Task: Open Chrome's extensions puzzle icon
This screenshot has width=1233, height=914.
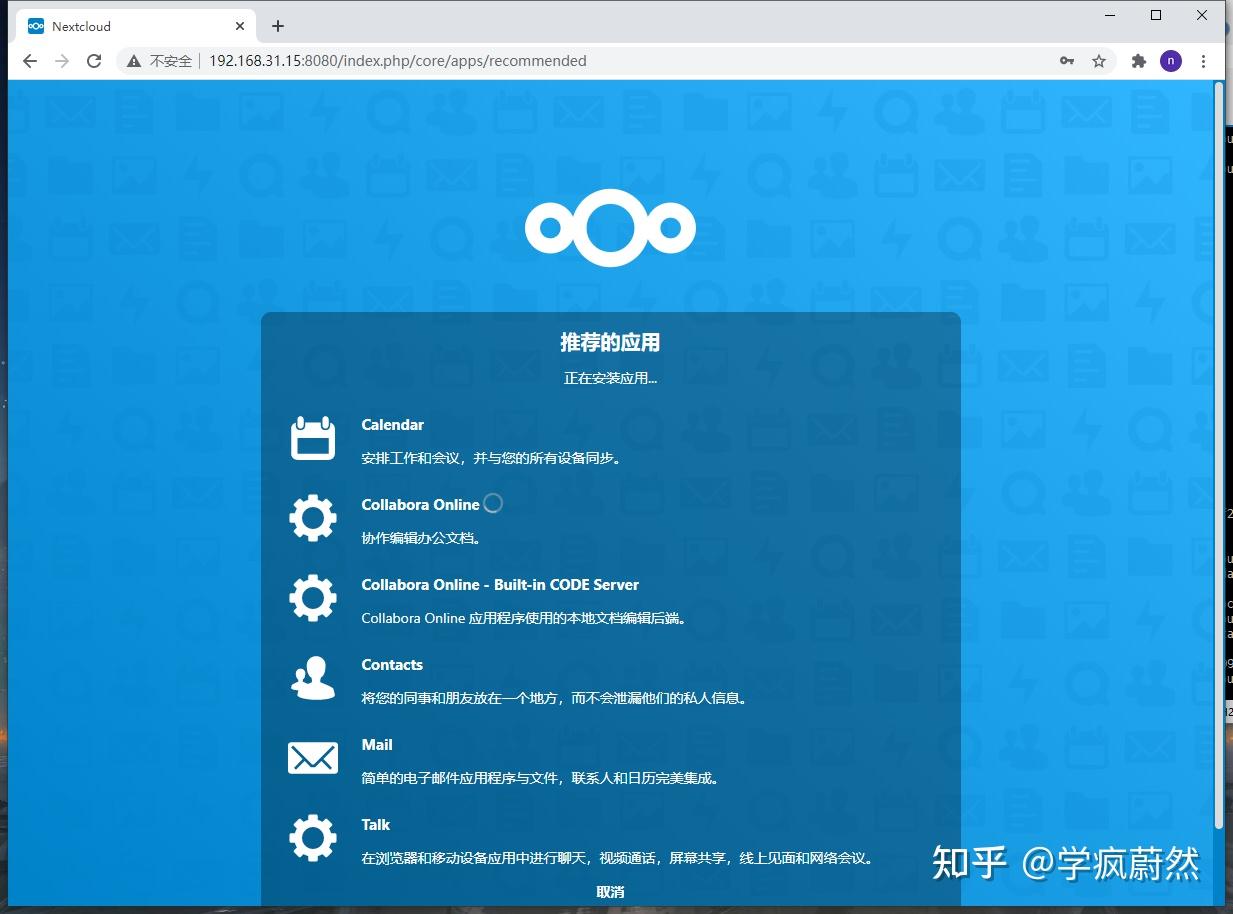Action: tap(1138, 61)
